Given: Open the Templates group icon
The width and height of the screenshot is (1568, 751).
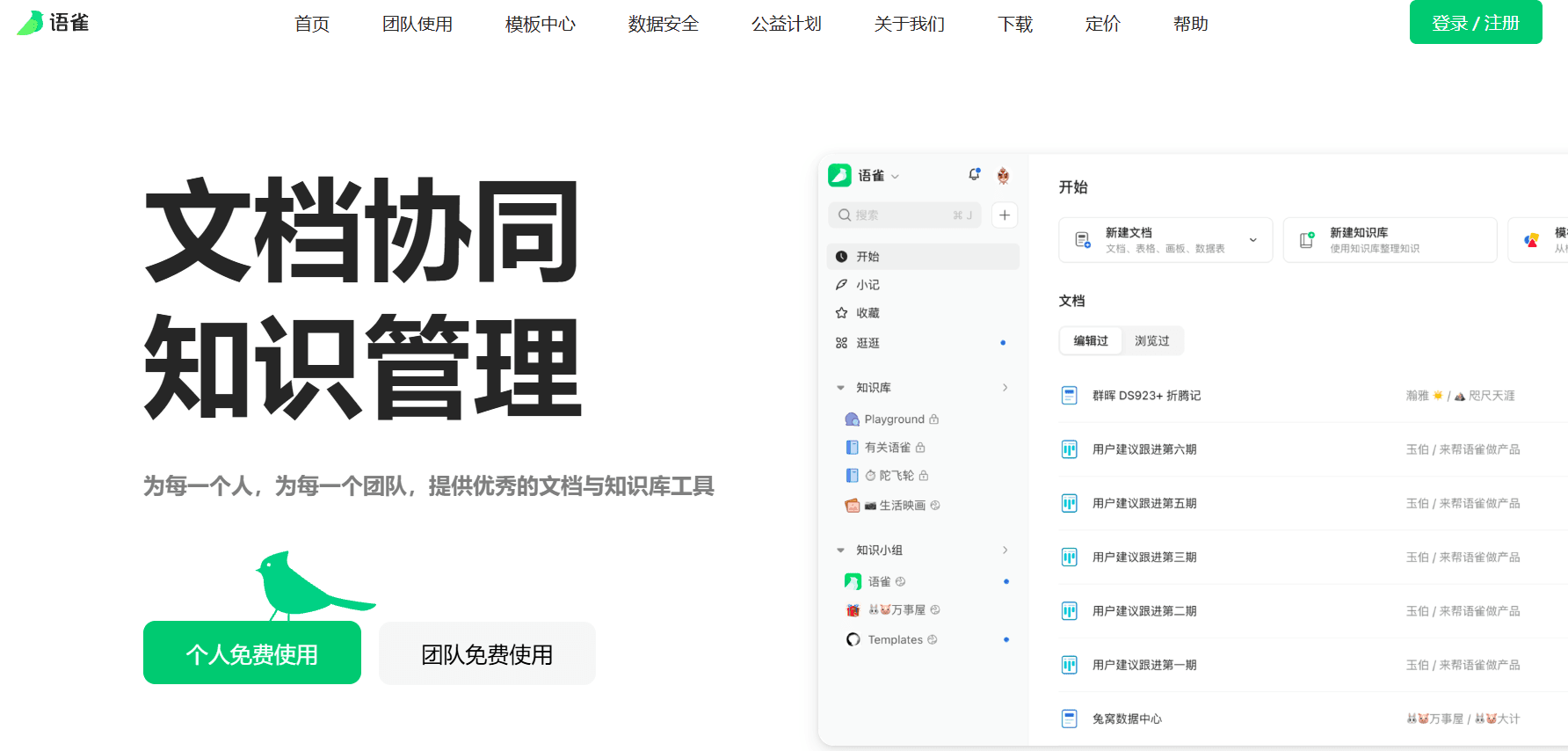Looking at the screenshot, I should point(853,639).
